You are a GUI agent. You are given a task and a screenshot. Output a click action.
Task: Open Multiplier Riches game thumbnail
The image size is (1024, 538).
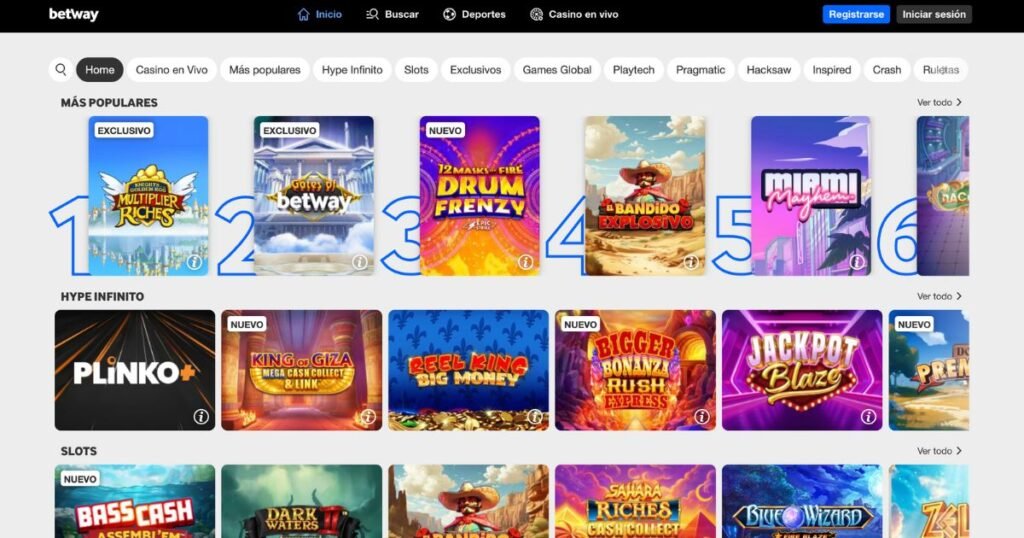148,196
